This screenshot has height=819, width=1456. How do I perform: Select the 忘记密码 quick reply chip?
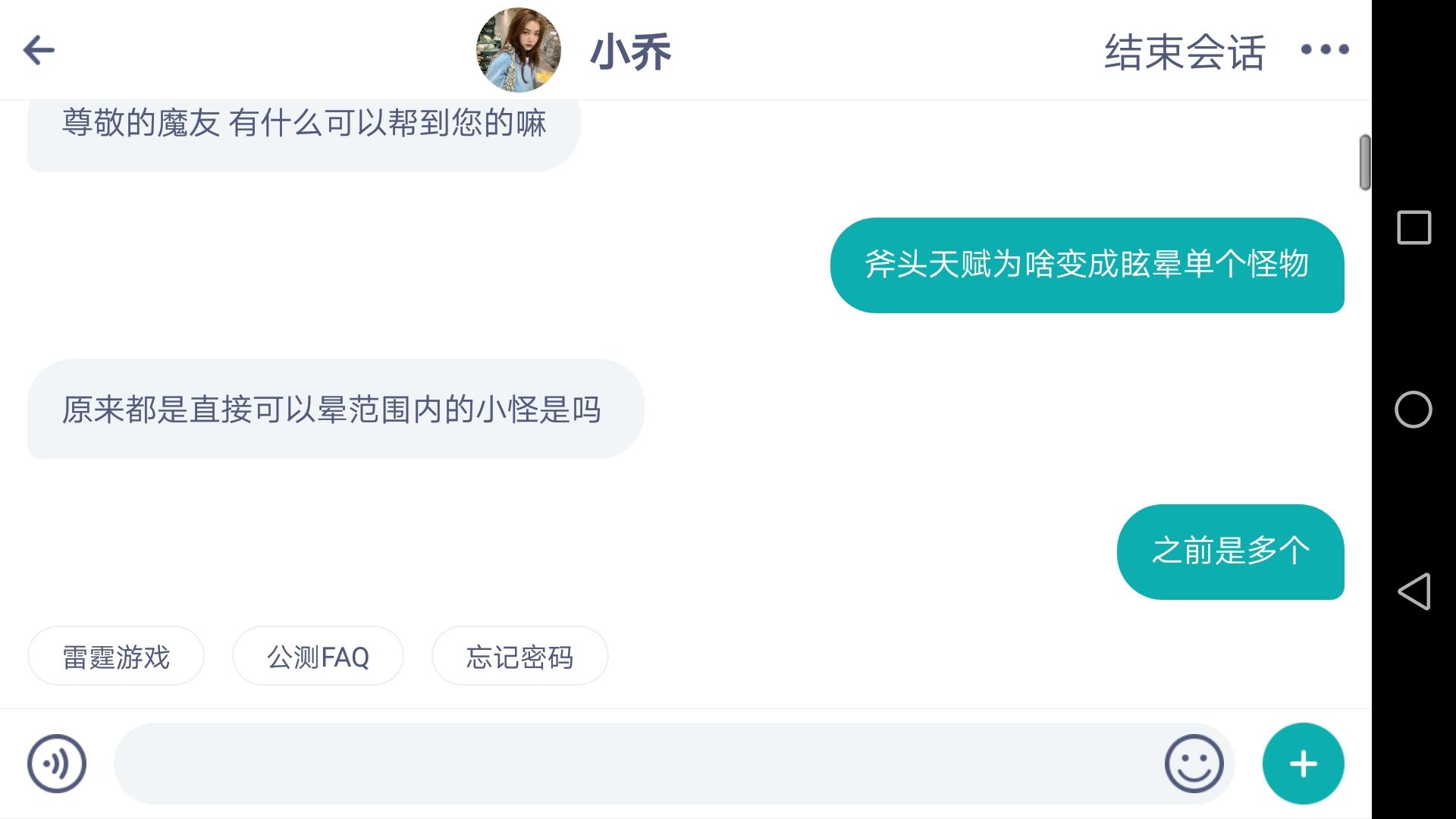tap(519, 656)
